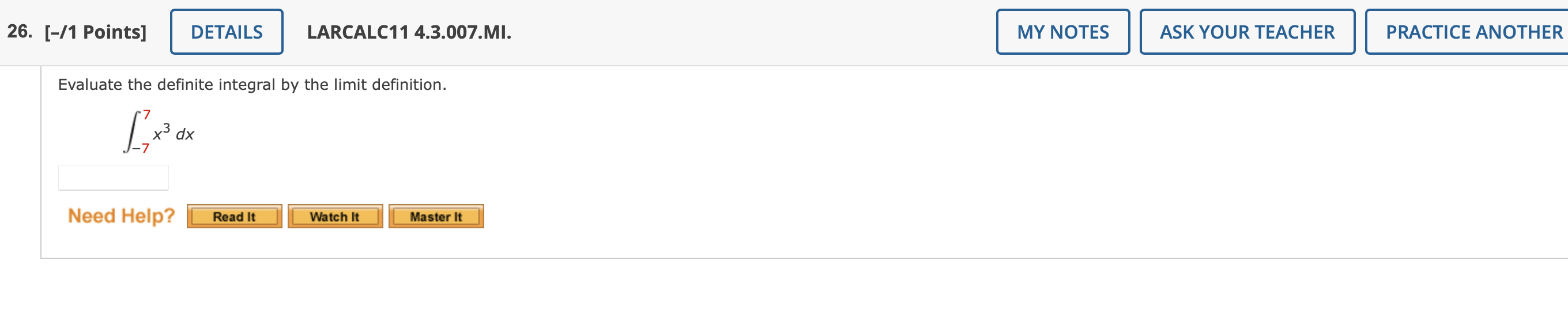Click the ASK YOUR TEACHER button
Screen dimensions: 1568x309
pos(1247,32)
